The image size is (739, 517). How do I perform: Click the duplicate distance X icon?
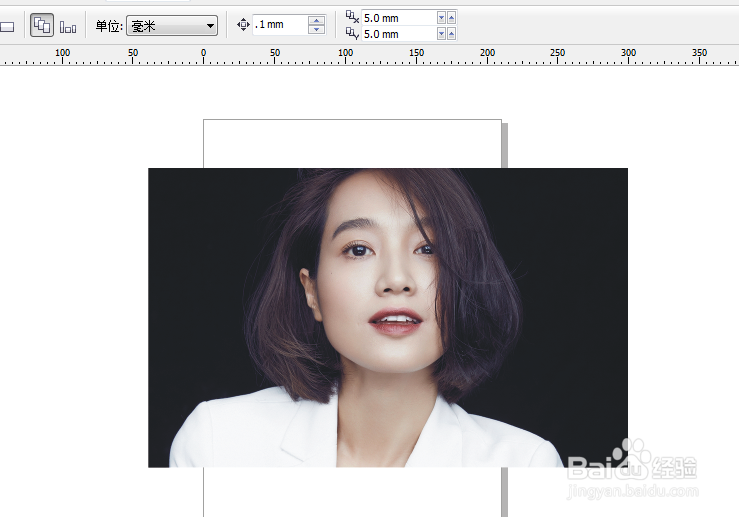point(352,17)
